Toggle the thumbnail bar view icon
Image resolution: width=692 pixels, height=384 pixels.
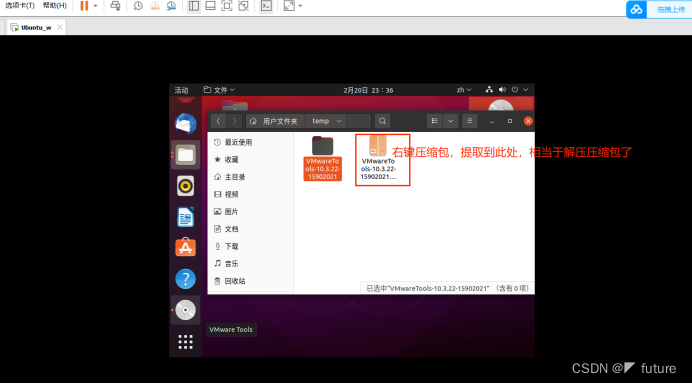click(210, 6)
